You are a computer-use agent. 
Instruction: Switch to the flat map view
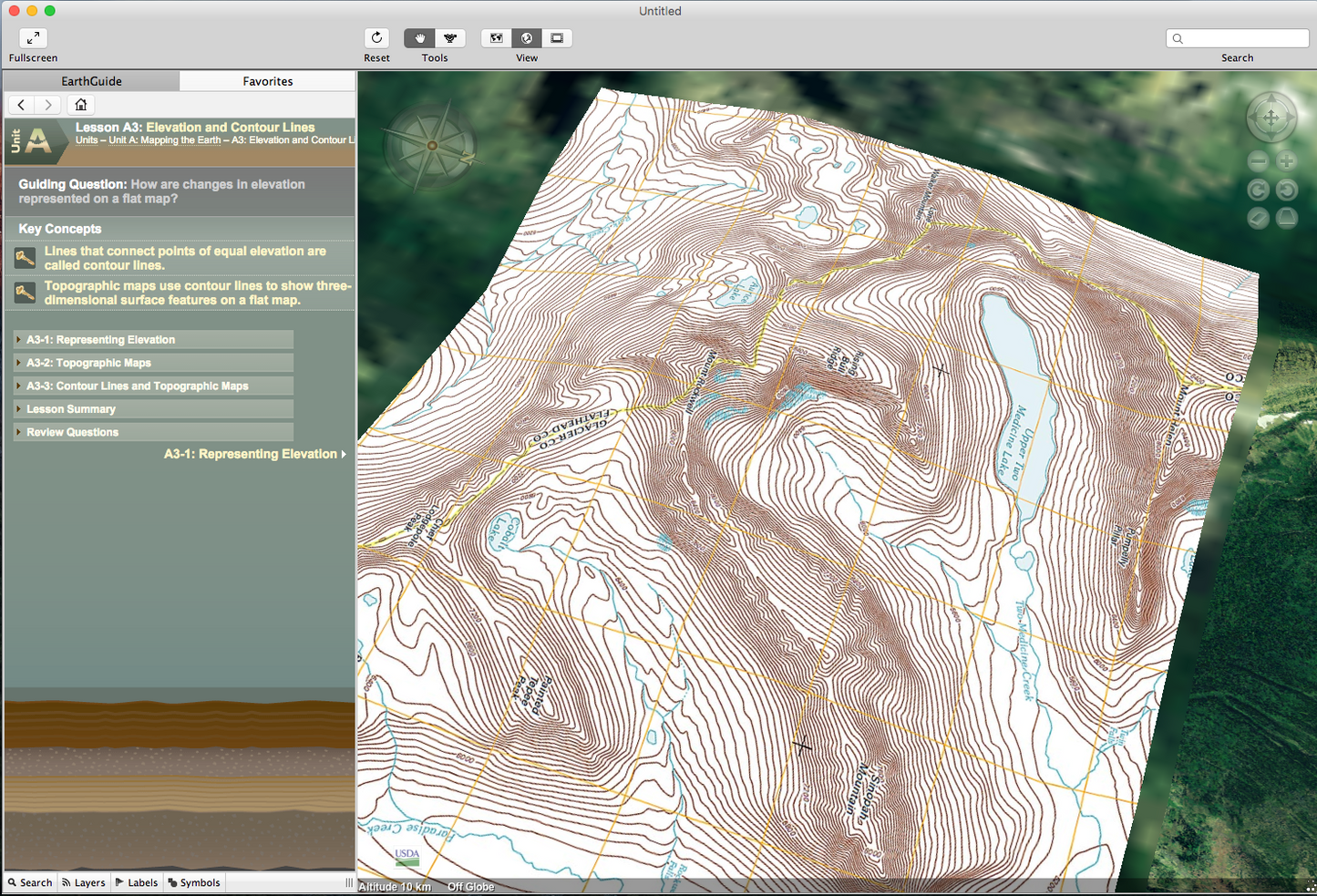click(496, 38)
